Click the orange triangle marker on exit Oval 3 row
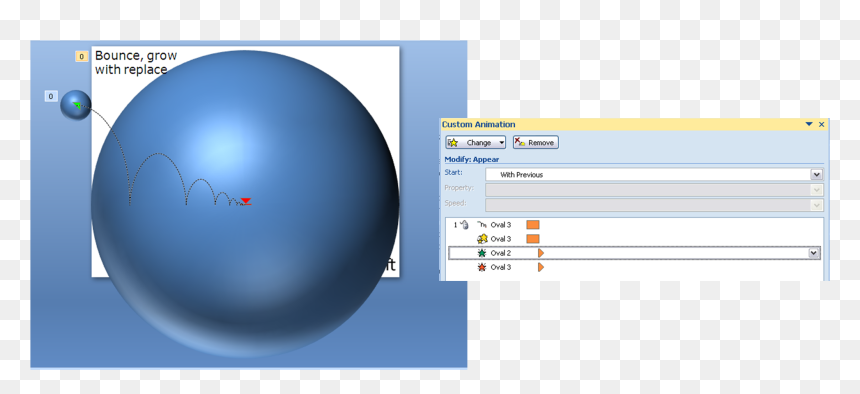 pos(541,267)
